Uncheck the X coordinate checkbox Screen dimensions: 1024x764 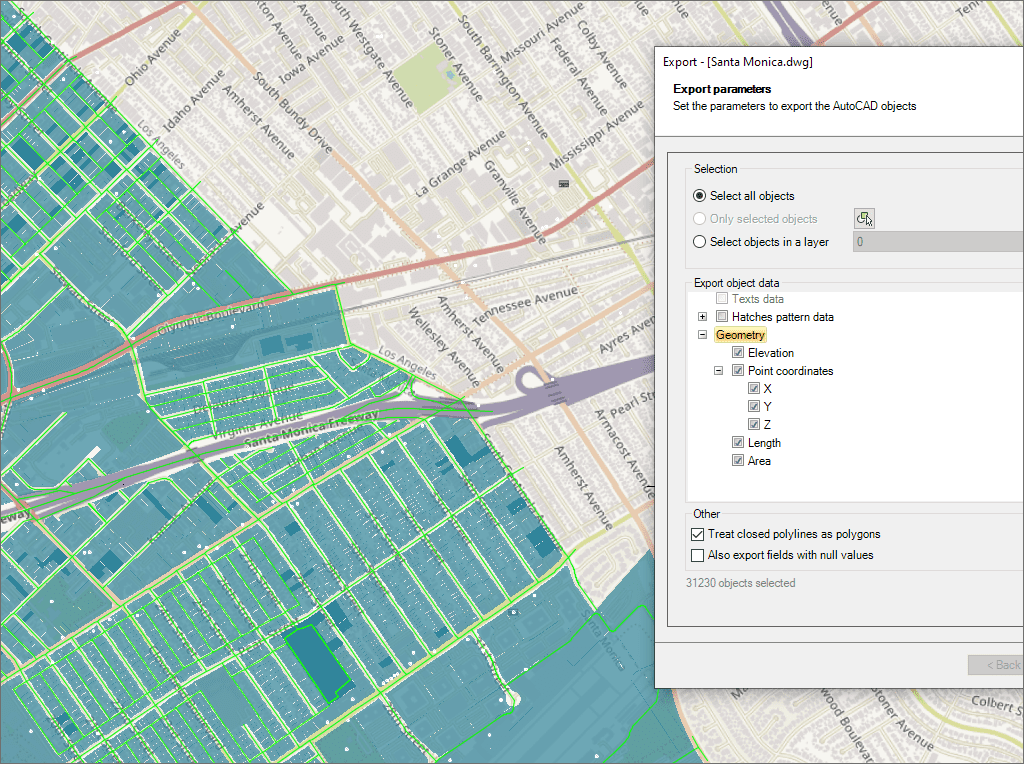[754, 389]
